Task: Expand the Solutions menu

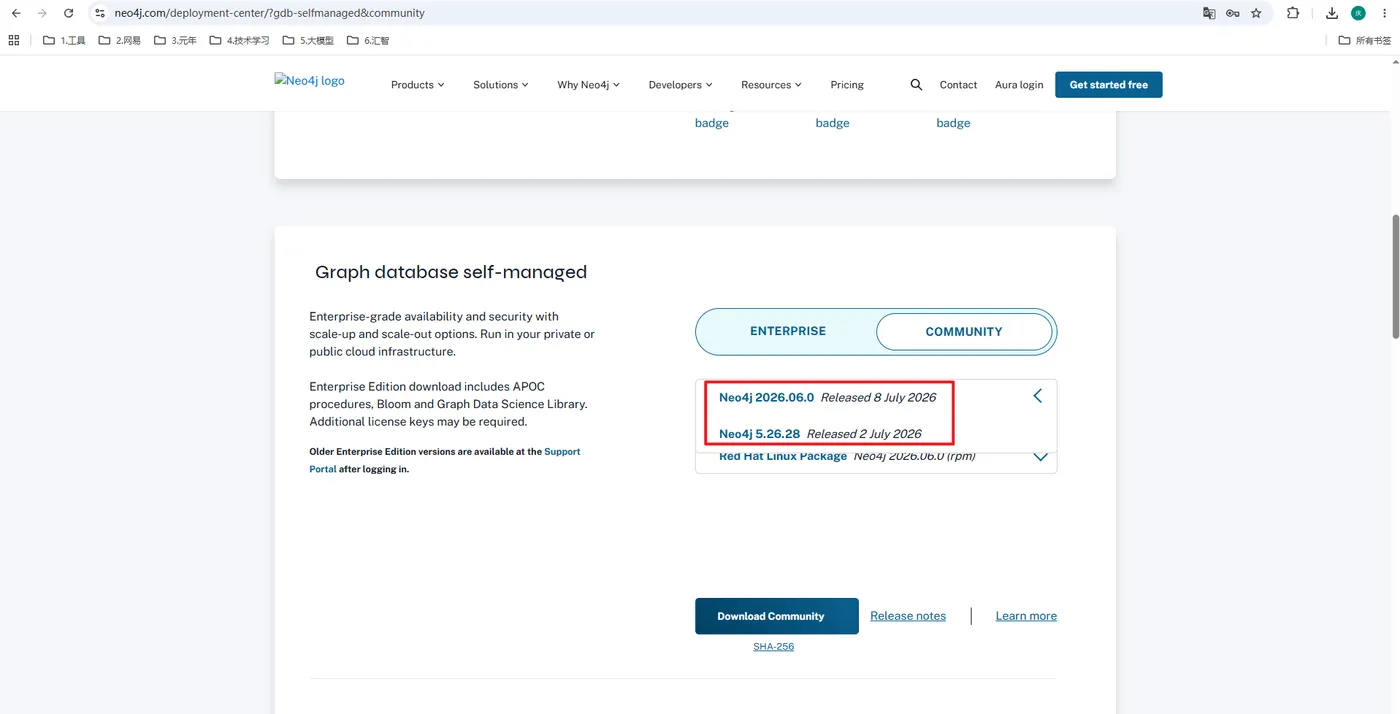Action: [x=500, y=85]
